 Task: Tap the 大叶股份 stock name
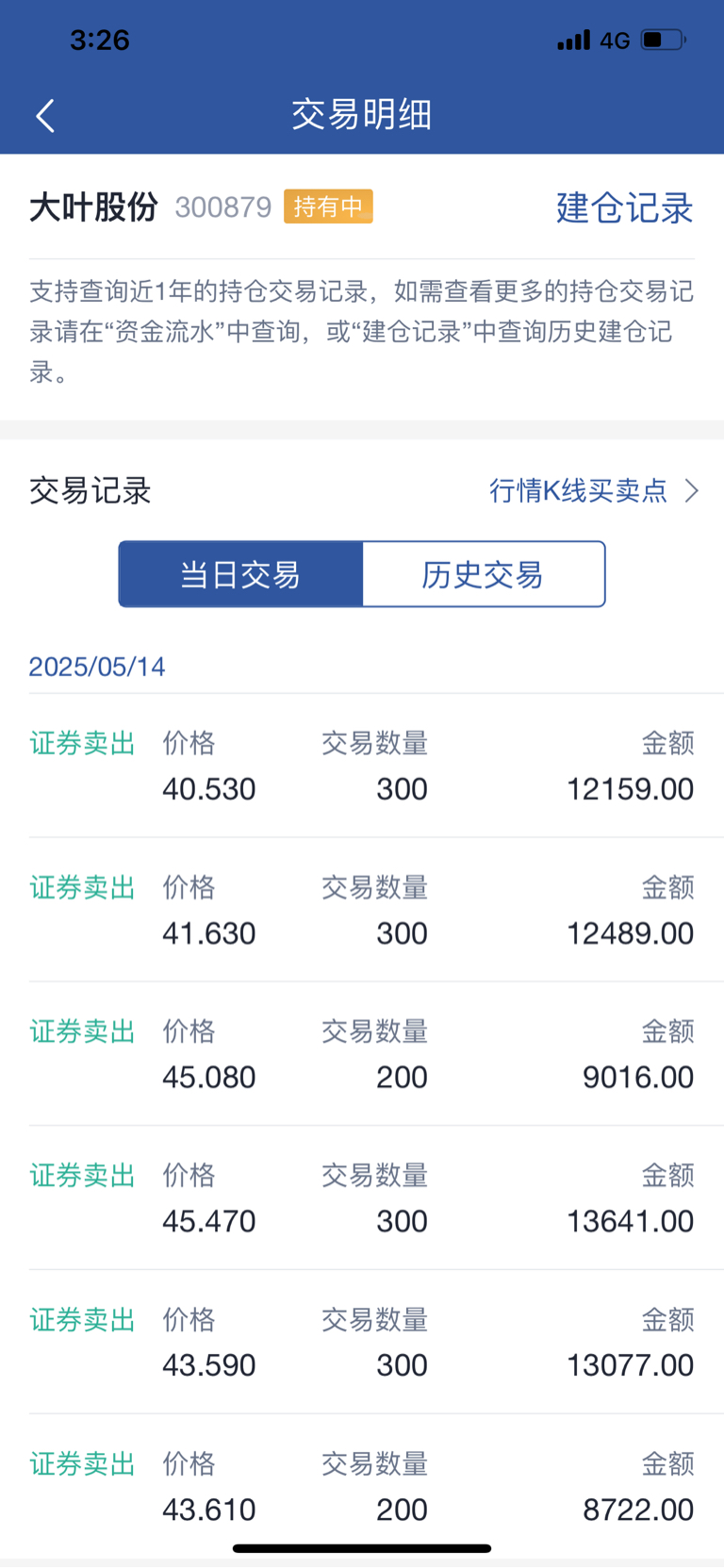[93, 206]
